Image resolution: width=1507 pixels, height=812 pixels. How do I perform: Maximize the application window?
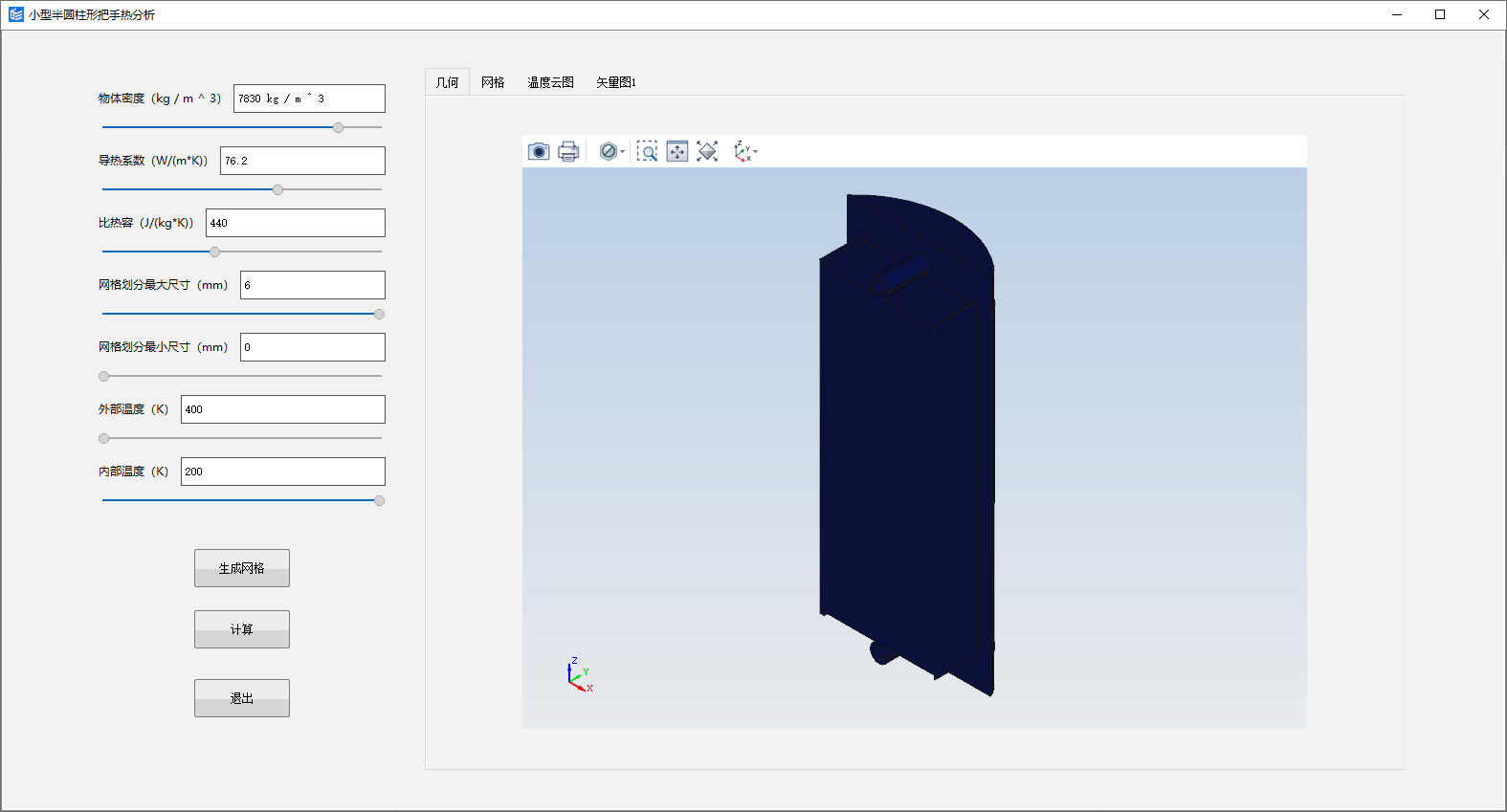tap(1440, 14)
